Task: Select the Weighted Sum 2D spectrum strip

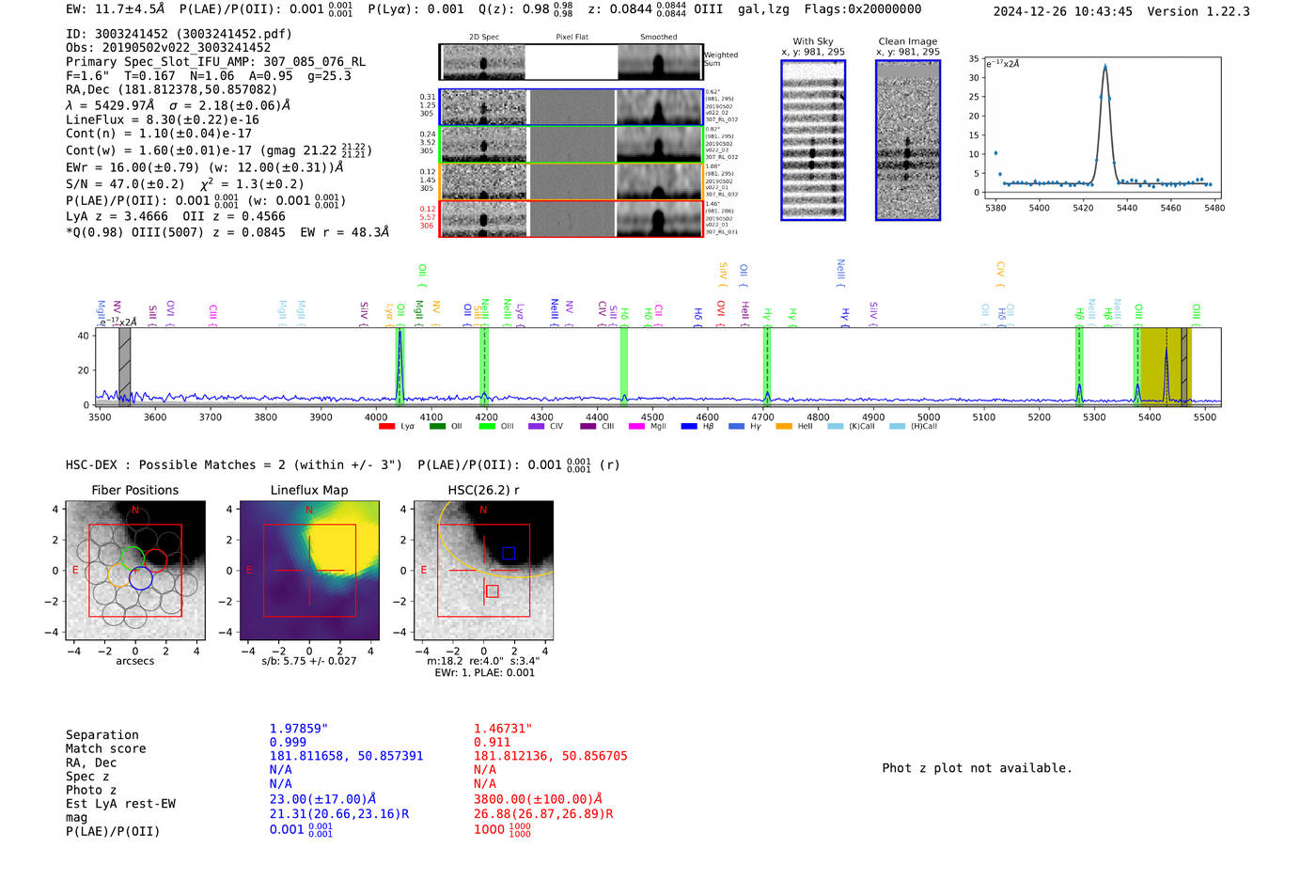Action: tap(571, 62)
